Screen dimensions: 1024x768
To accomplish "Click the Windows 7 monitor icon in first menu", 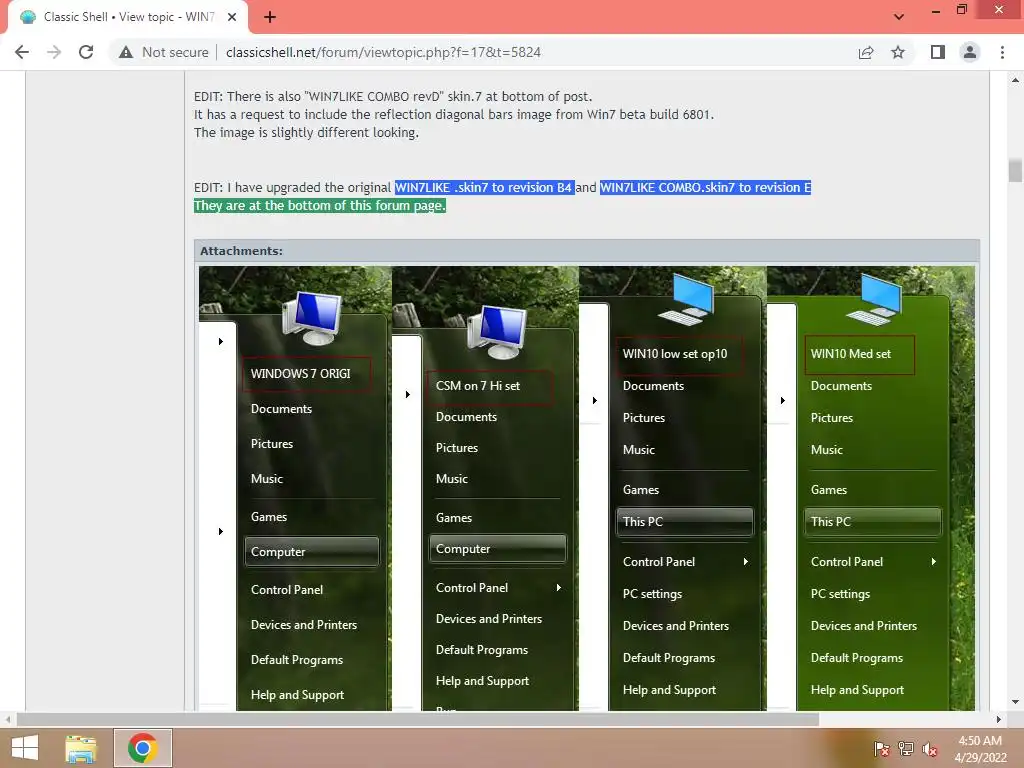I will tap(312, 318).
